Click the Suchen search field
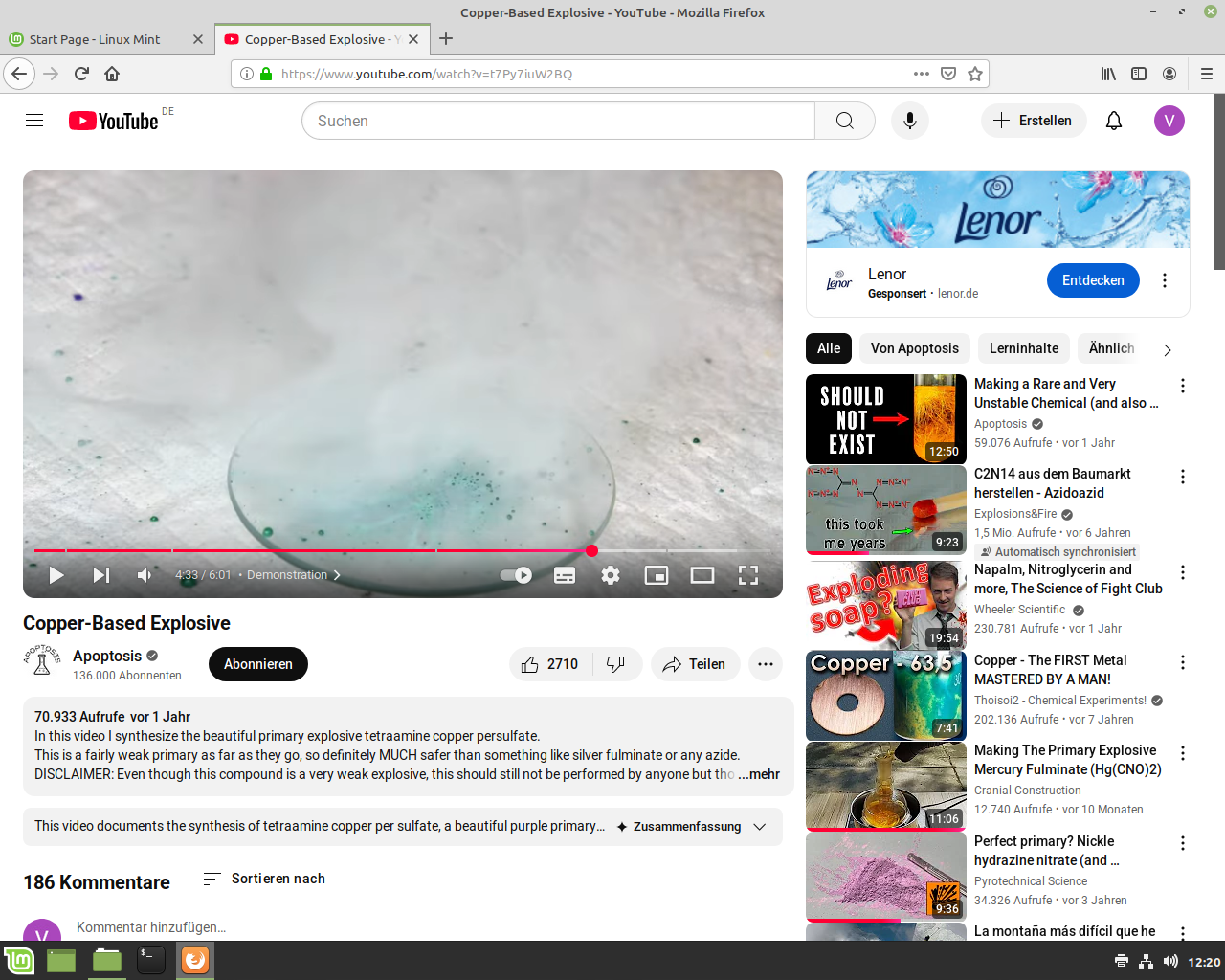The image size is (1225, 980). pyautogui.click(x=558, y=121)
